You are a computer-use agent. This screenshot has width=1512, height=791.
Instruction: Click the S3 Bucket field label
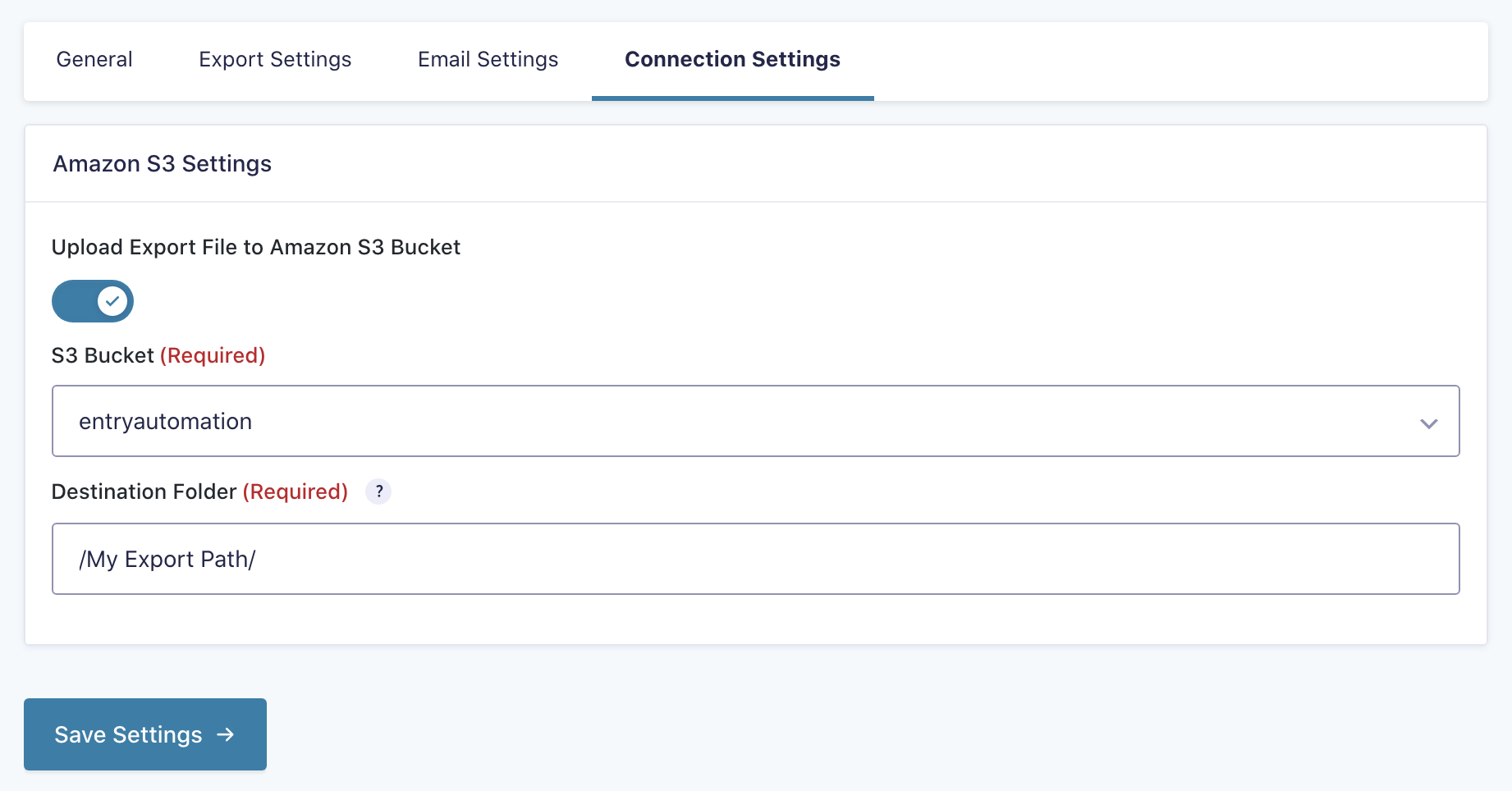[x=103, y=355]
